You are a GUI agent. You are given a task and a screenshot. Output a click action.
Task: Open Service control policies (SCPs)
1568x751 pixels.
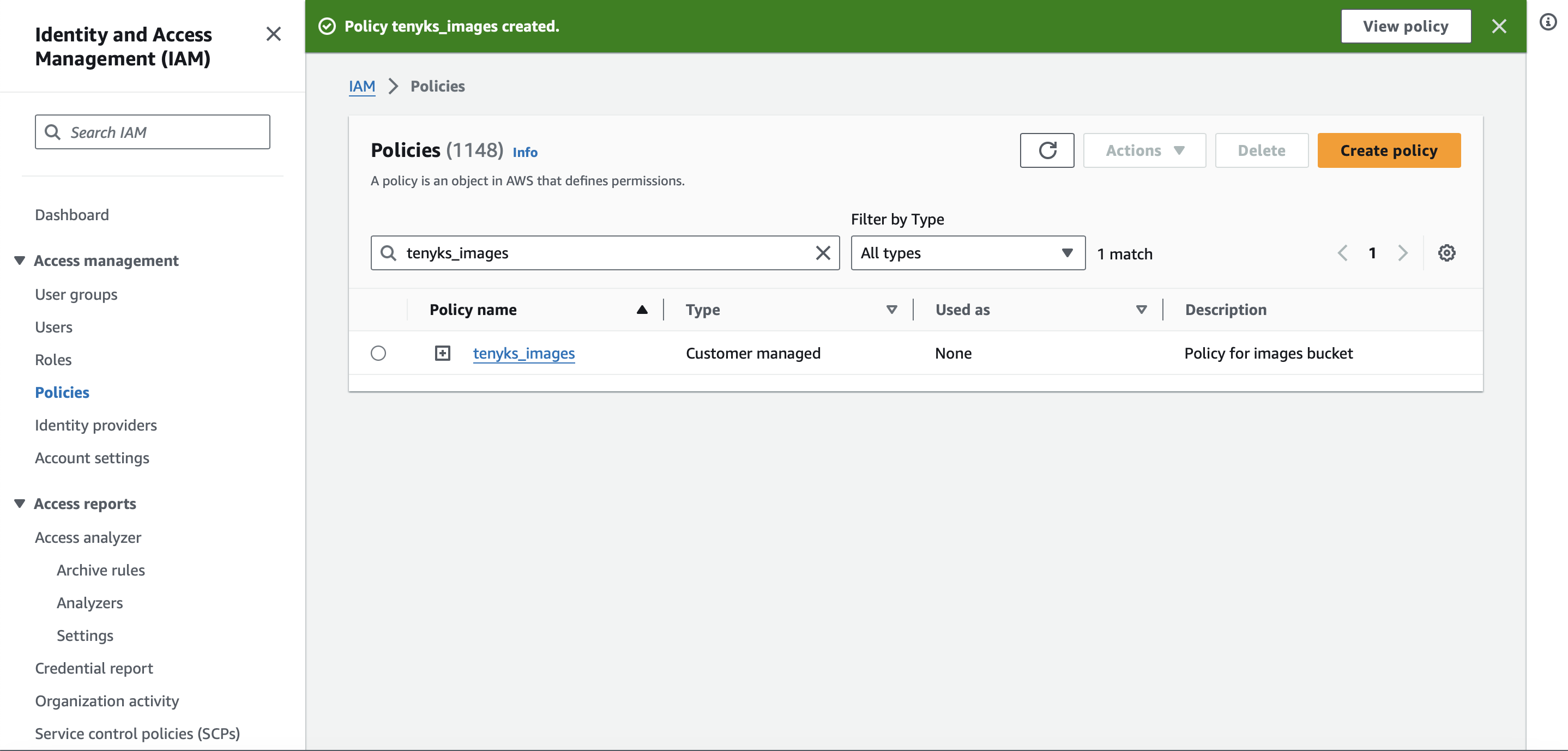(137, 734)
